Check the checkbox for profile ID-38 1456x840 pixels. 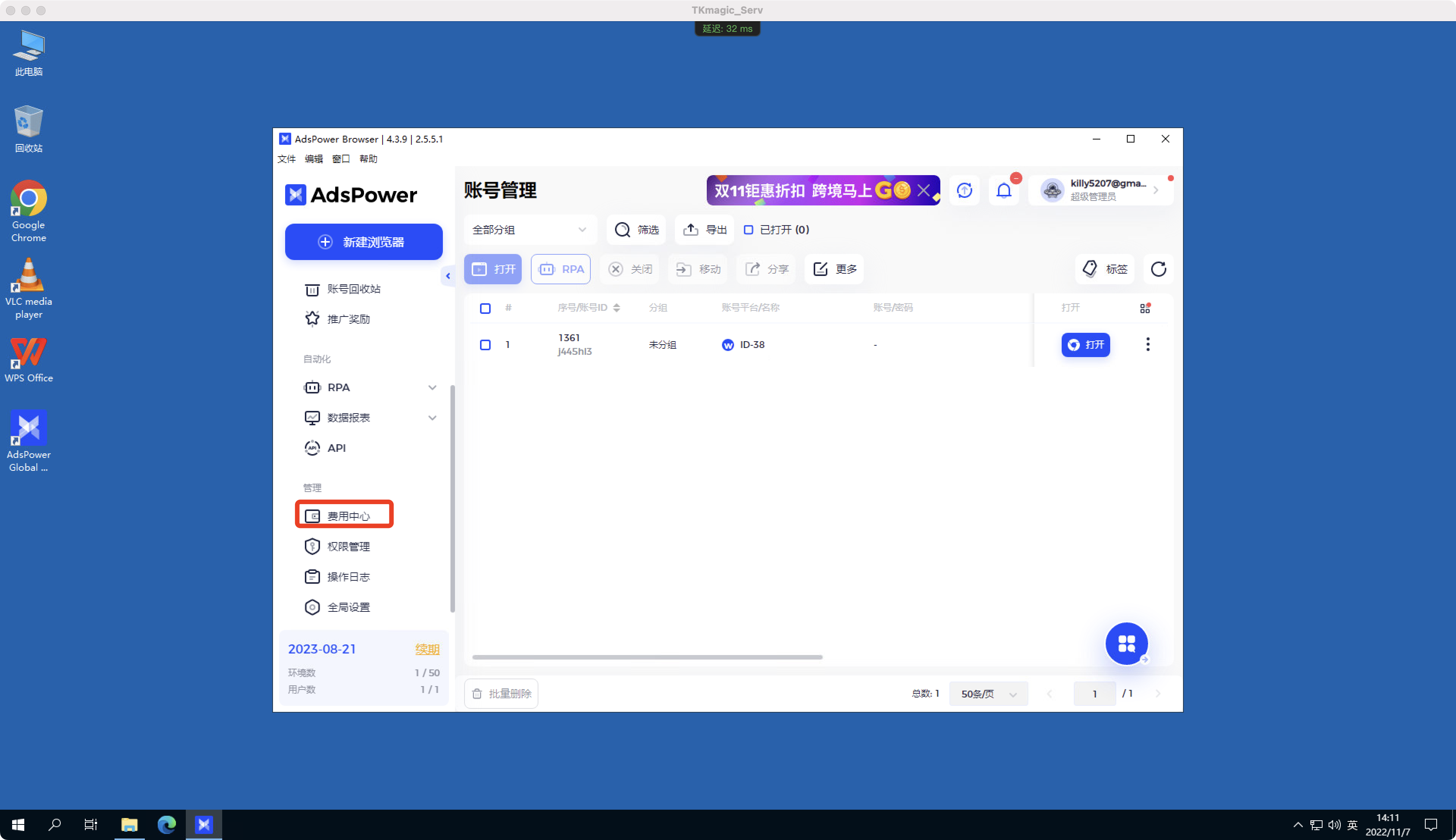[x=485, y=345]
